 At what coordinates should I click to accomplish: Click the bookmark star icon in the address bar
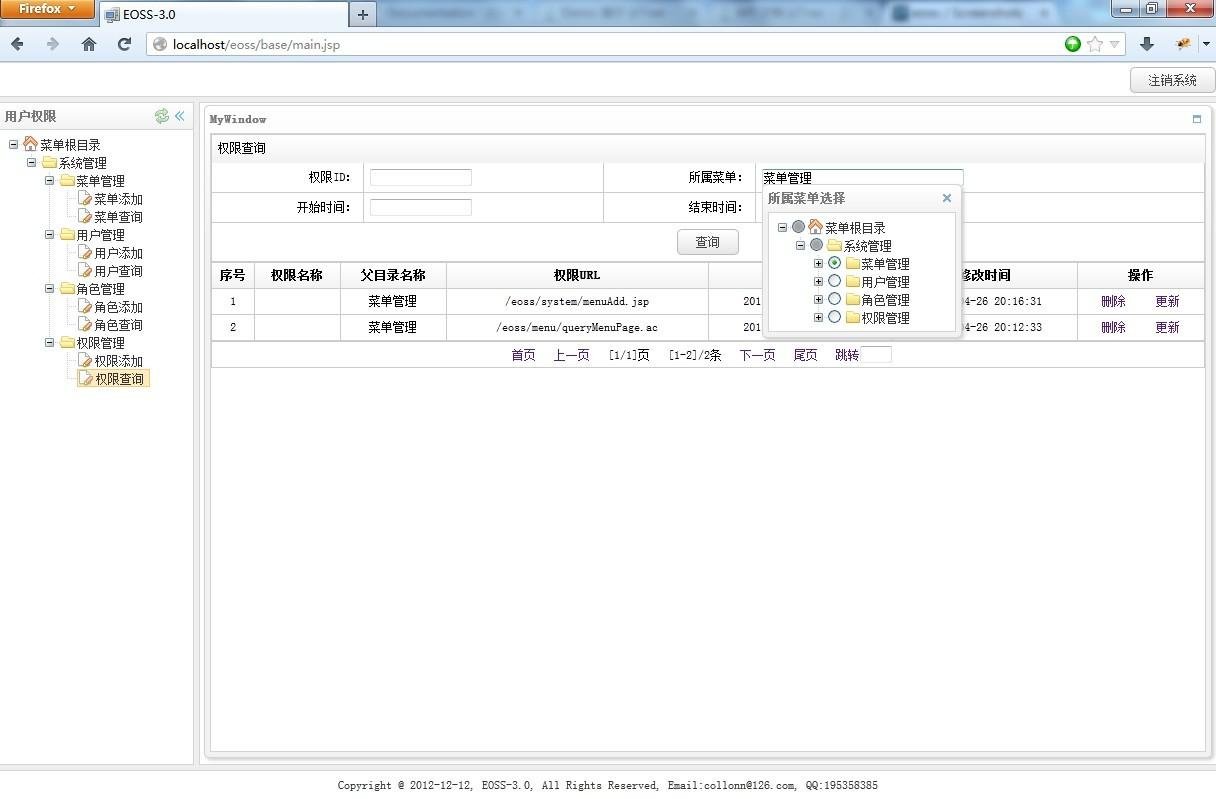[x=1092, y=44]
